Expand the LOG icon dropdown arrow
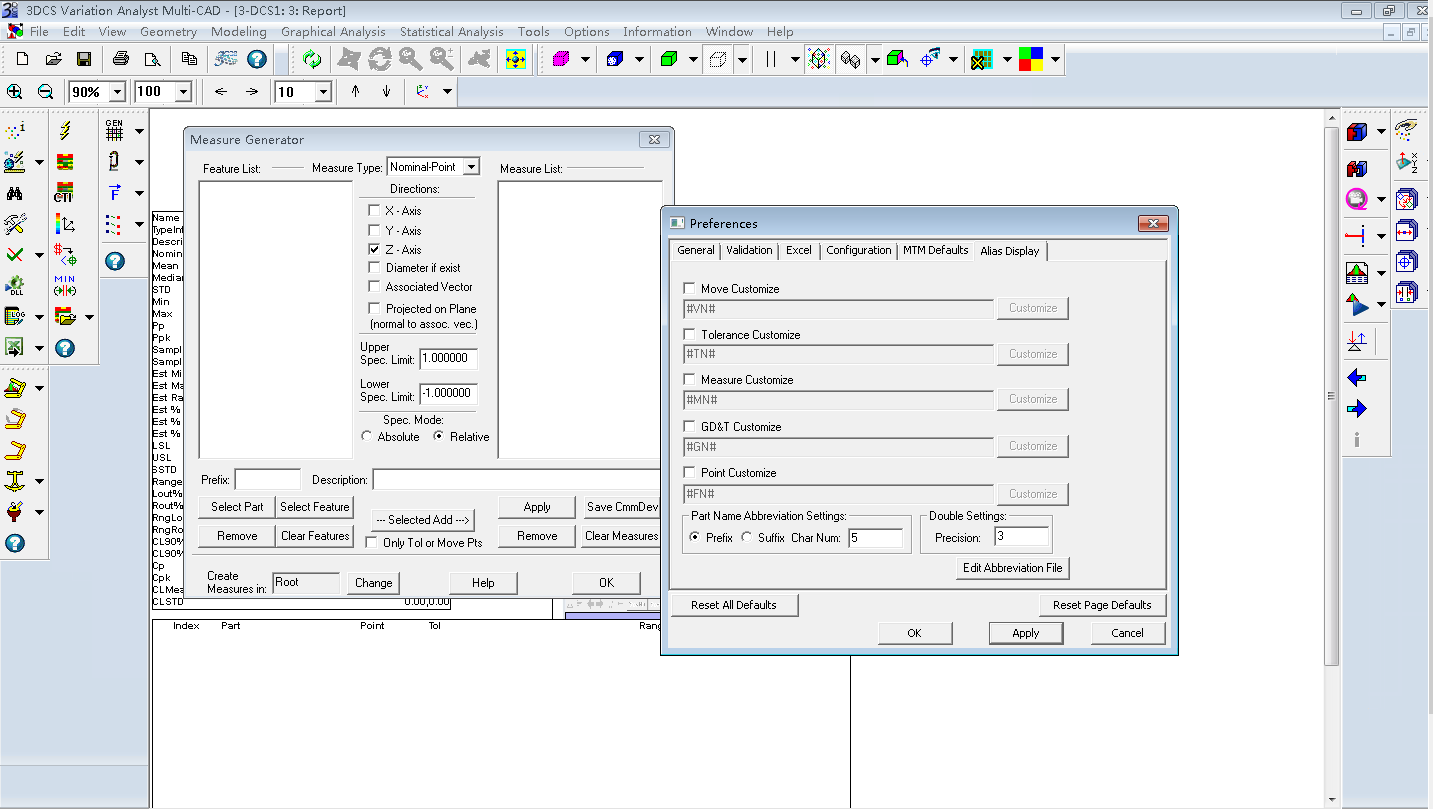Image resolution: width=1433 pixels, height=809 pixels. pos(39,317)
